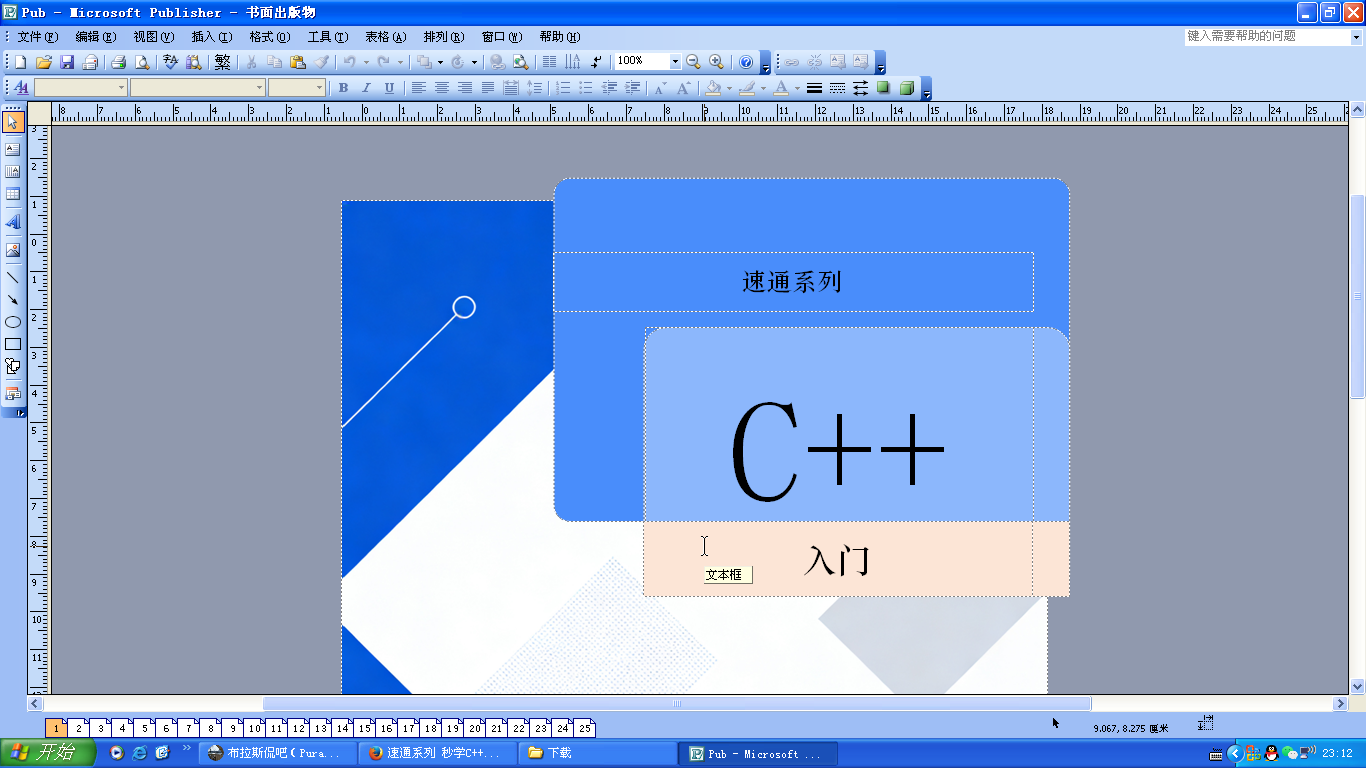Expand the Fill Color dropdown arrow

tap(729, 88)
